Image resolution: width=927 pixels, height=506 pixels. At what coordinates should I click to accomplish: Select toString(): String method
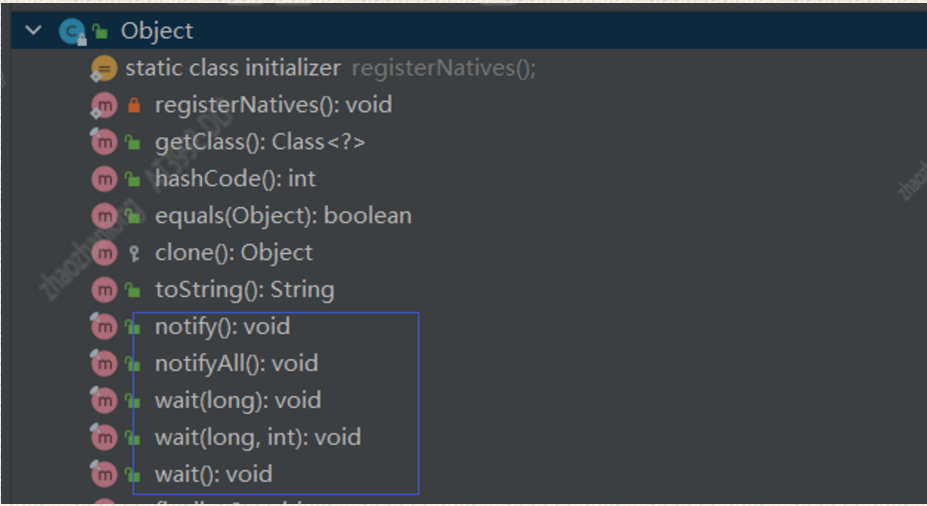(244, 290)
